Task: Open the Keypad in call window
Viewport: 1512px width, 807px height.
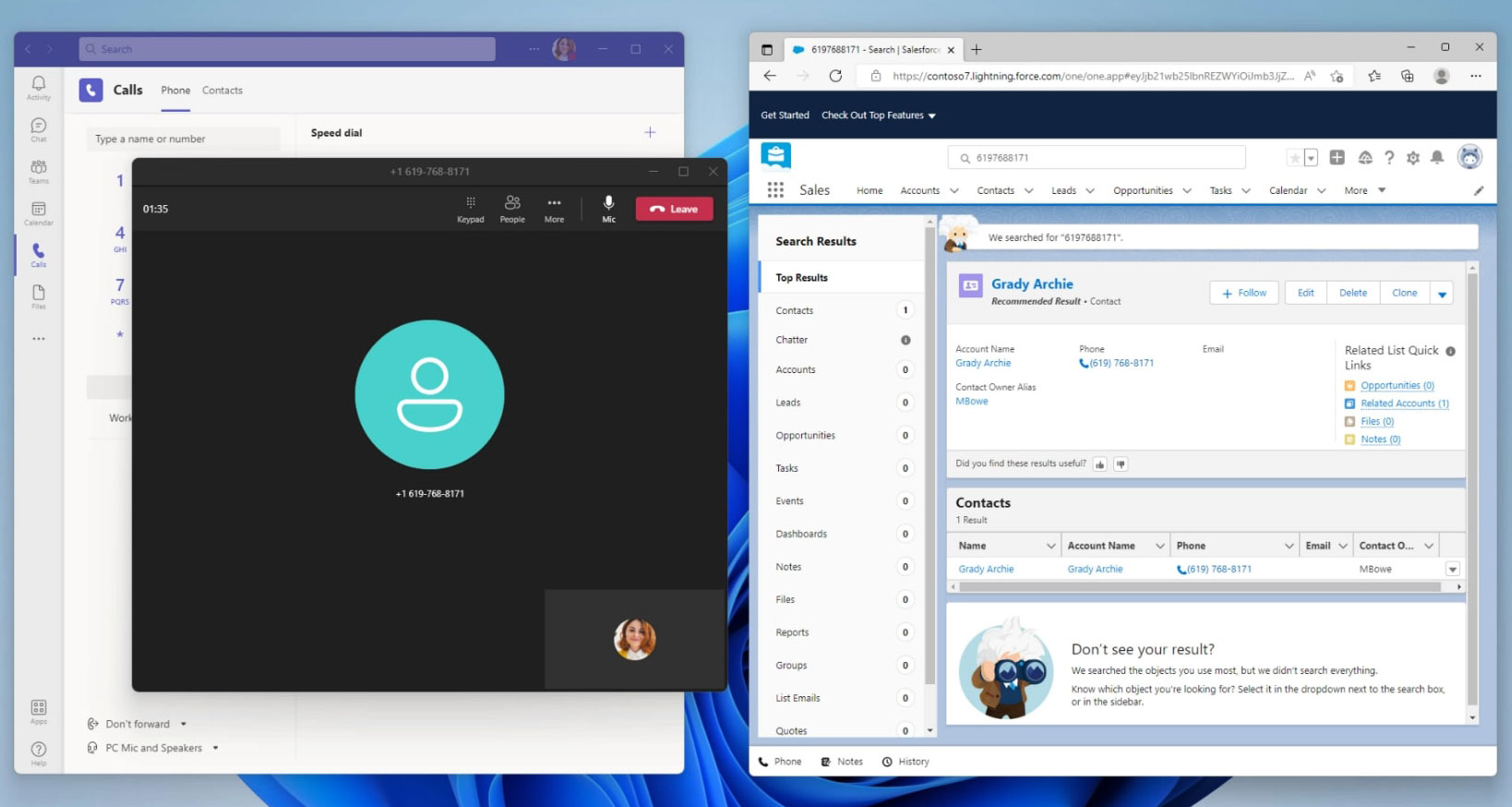Action: tap(471, 209)
